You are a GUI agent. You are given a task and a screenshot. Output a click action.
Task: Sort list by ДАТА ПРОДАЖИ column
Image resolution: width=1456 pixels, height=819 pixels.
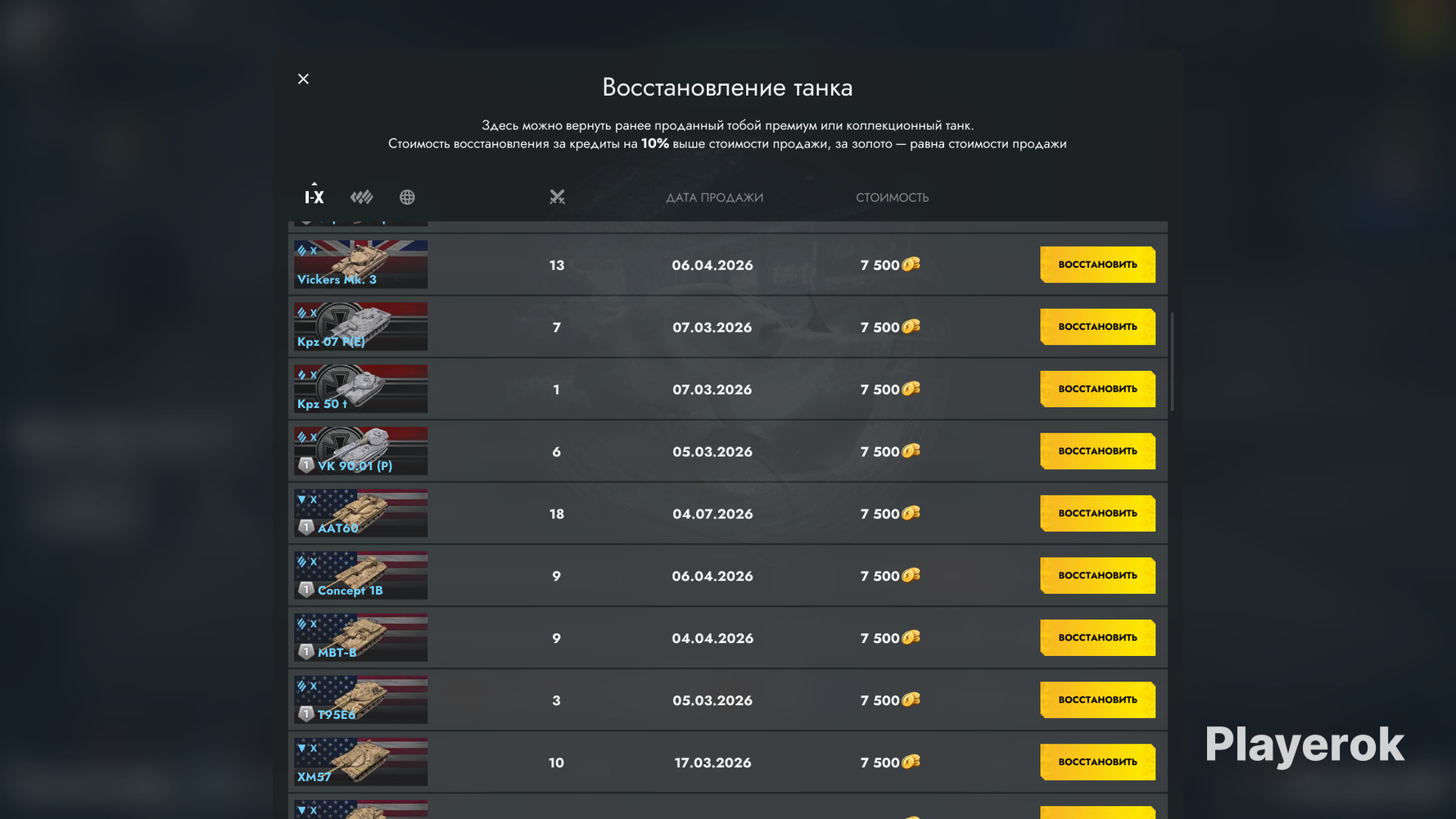[x=714, y=197]
